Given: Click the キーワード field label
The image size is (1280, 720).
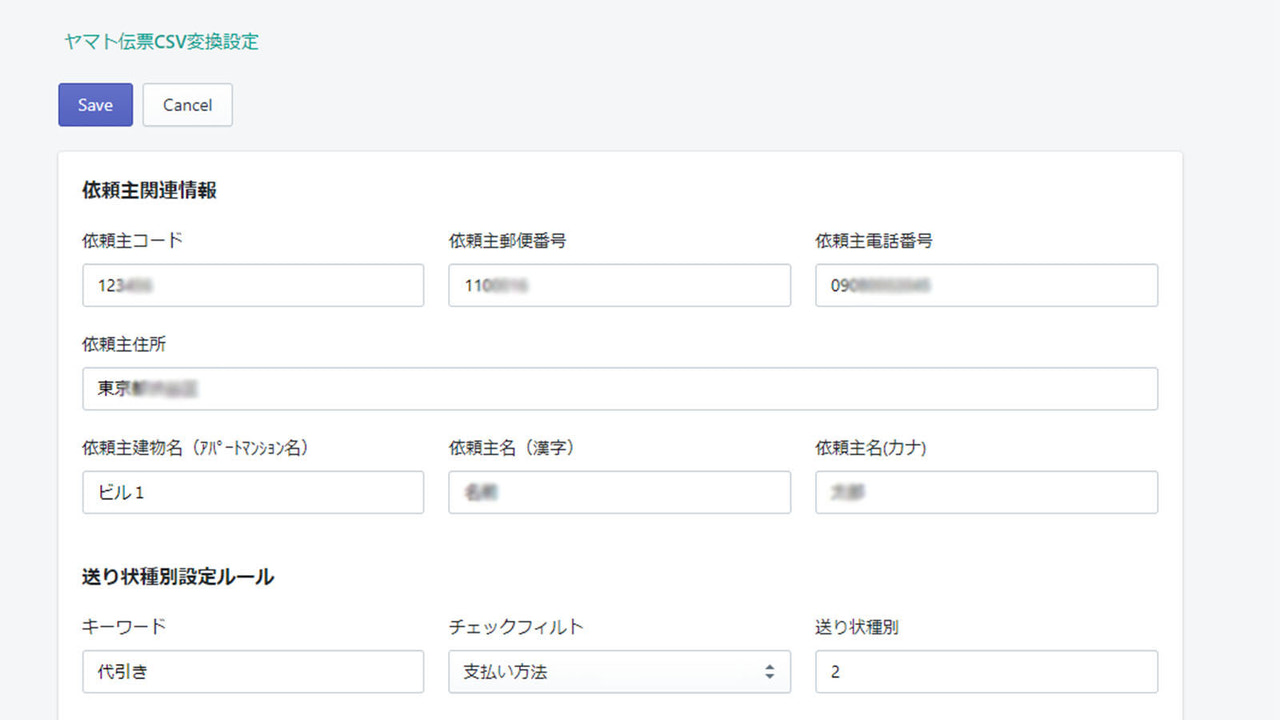Looking at the screenshot, I should (123, 626).
